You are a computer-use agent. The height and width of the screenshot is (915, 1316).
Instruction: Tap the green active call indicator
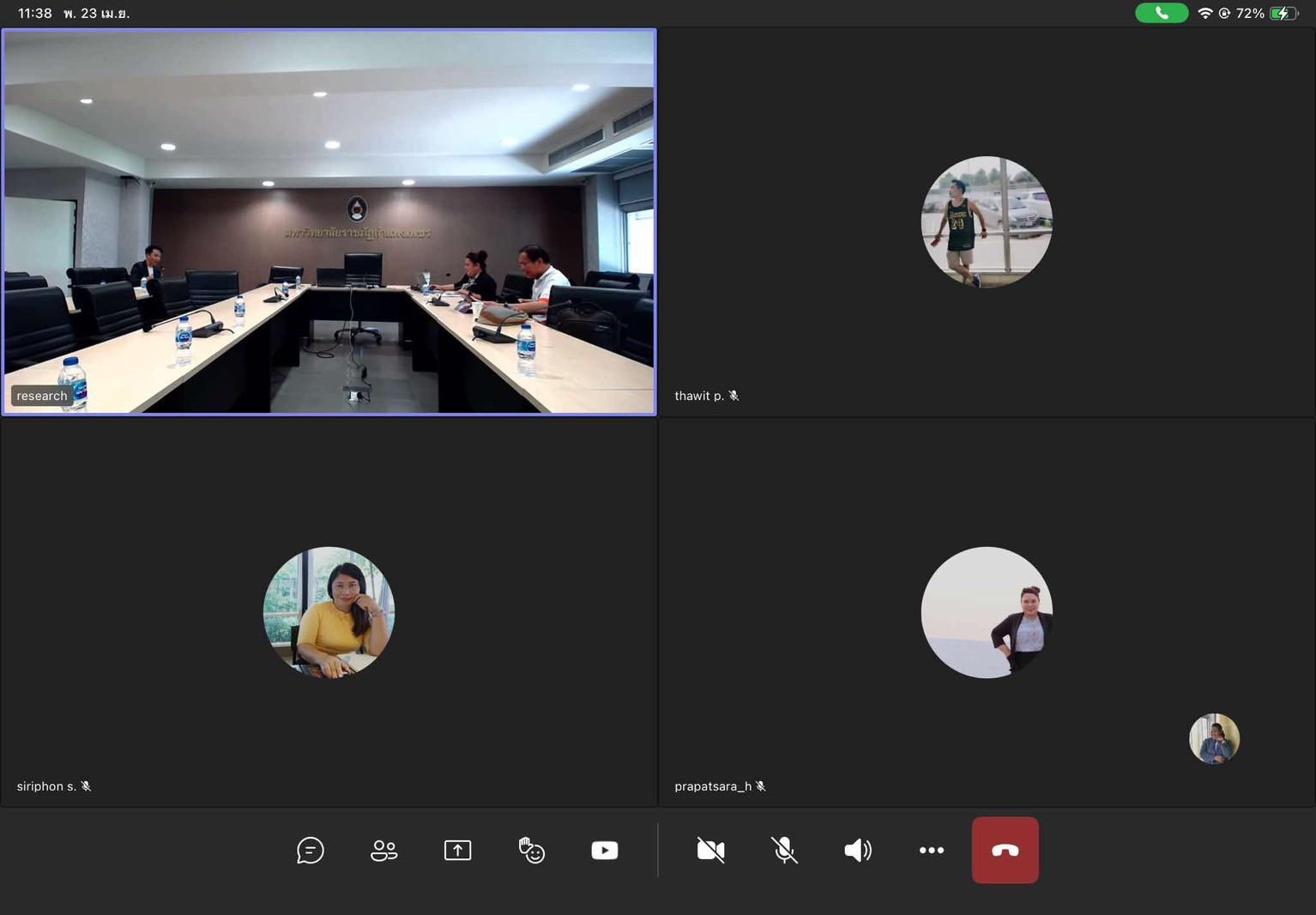[x=1161, y=13]
